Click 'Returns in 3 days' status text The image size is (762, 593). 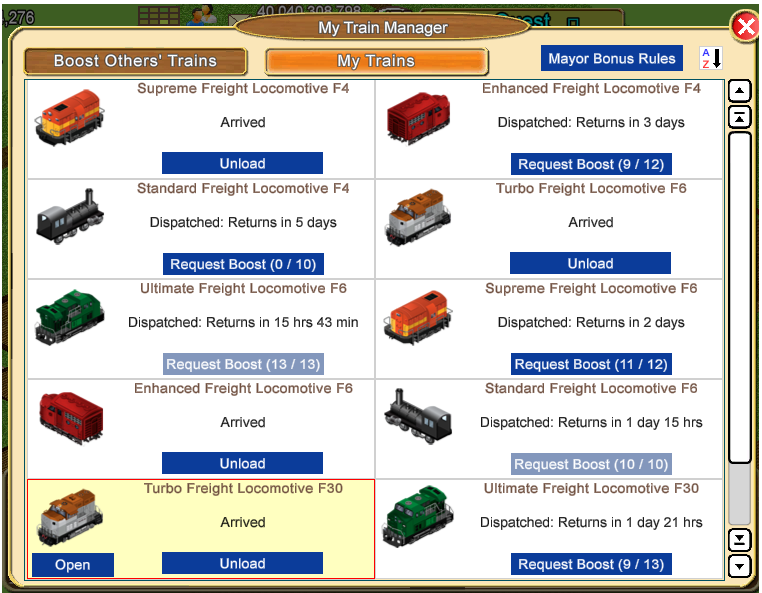[630, 122]
